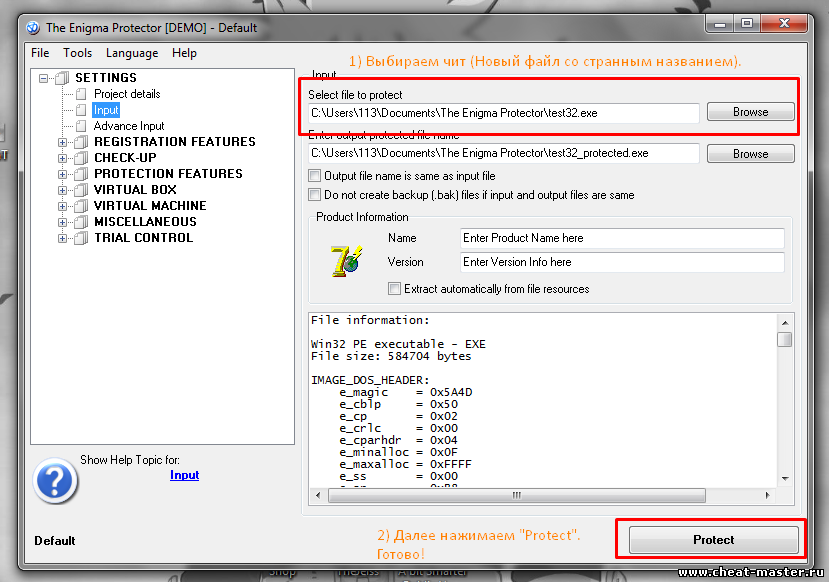Click the PROTECTION FEATURES folder icon
Viewport: 829px width, 582px height.
coord(81,174)
